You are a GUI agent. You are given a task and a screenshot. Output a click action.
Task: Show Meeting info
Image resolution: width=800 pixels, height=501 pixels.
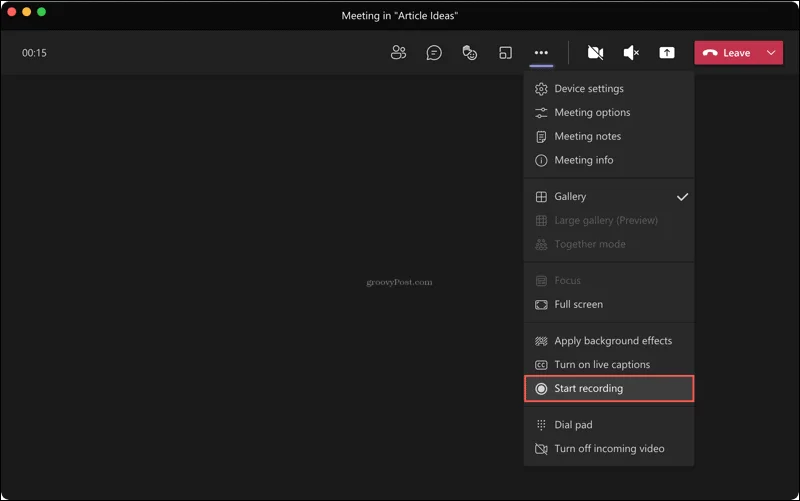(x=609, y=160)
